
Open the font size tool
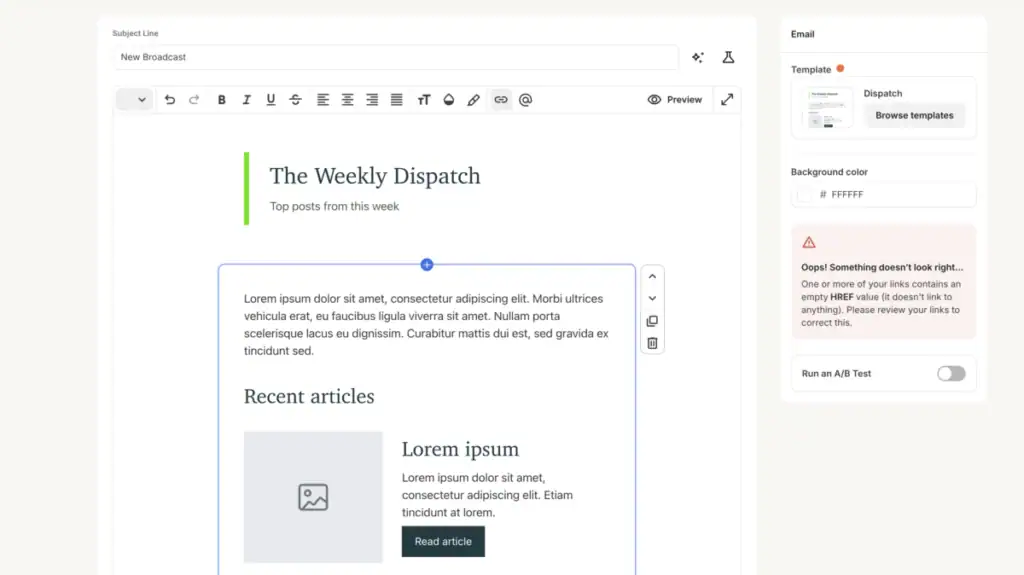tap(424, 100)
